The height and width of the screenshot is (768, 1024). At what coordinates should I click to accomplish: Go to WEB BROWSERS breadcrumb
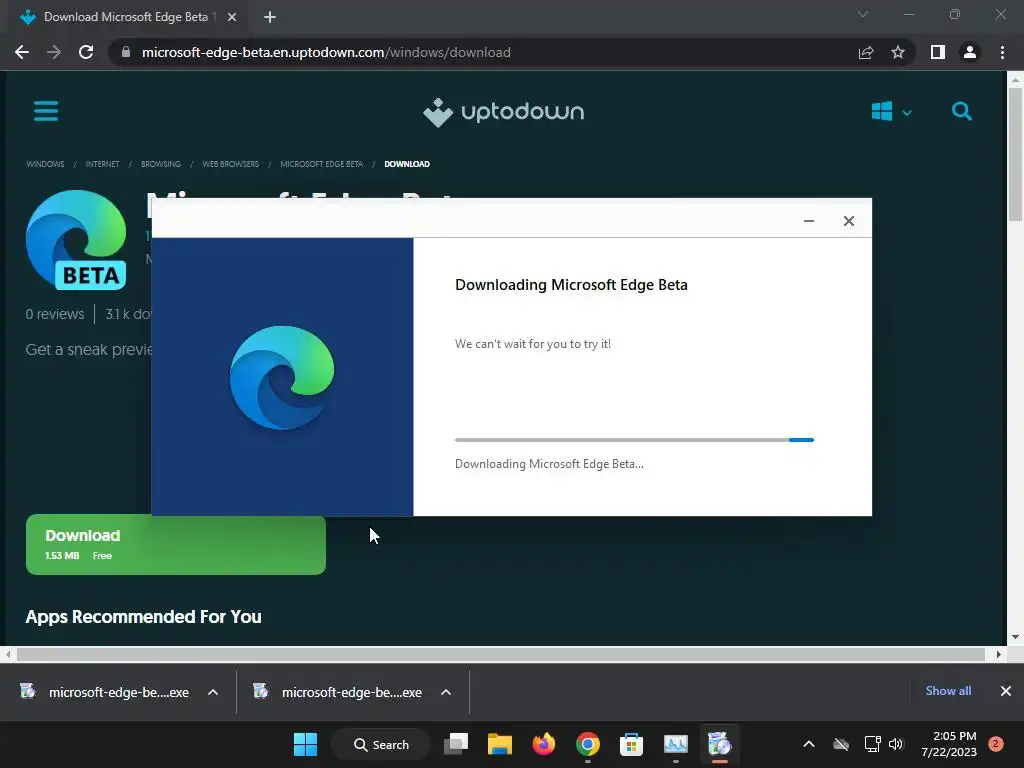coord(231,164)
